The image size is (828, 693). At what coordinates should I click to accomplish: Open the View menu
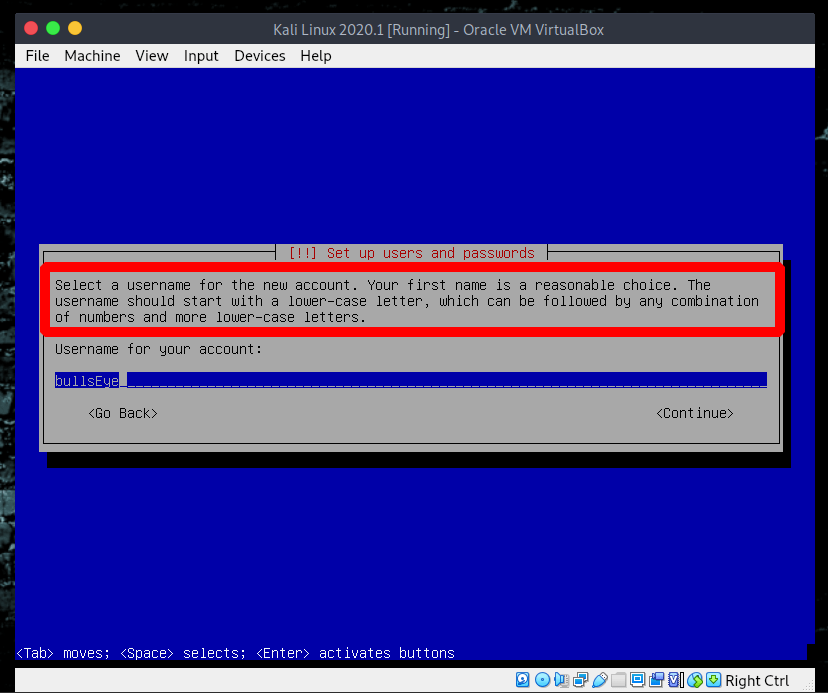click(152, 56)
